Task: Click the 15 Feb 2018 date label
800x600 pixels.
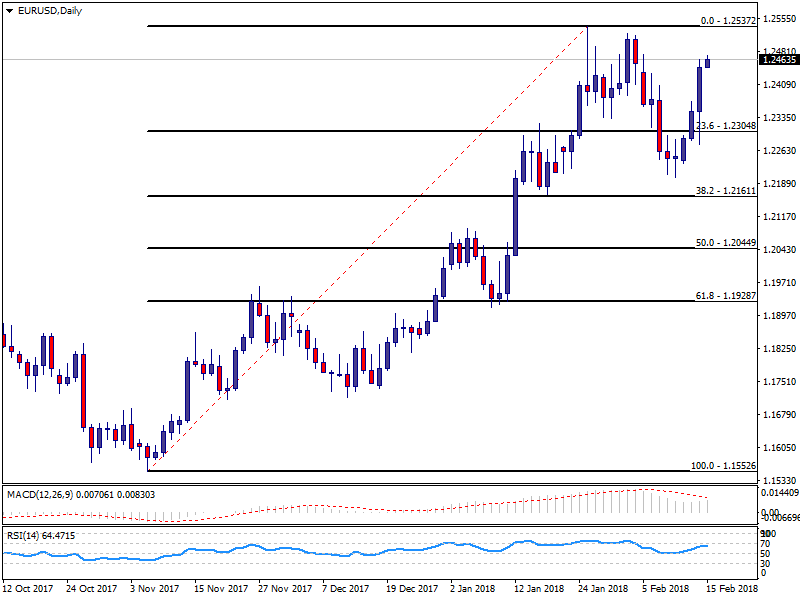Action: click(x=732, y=590)
